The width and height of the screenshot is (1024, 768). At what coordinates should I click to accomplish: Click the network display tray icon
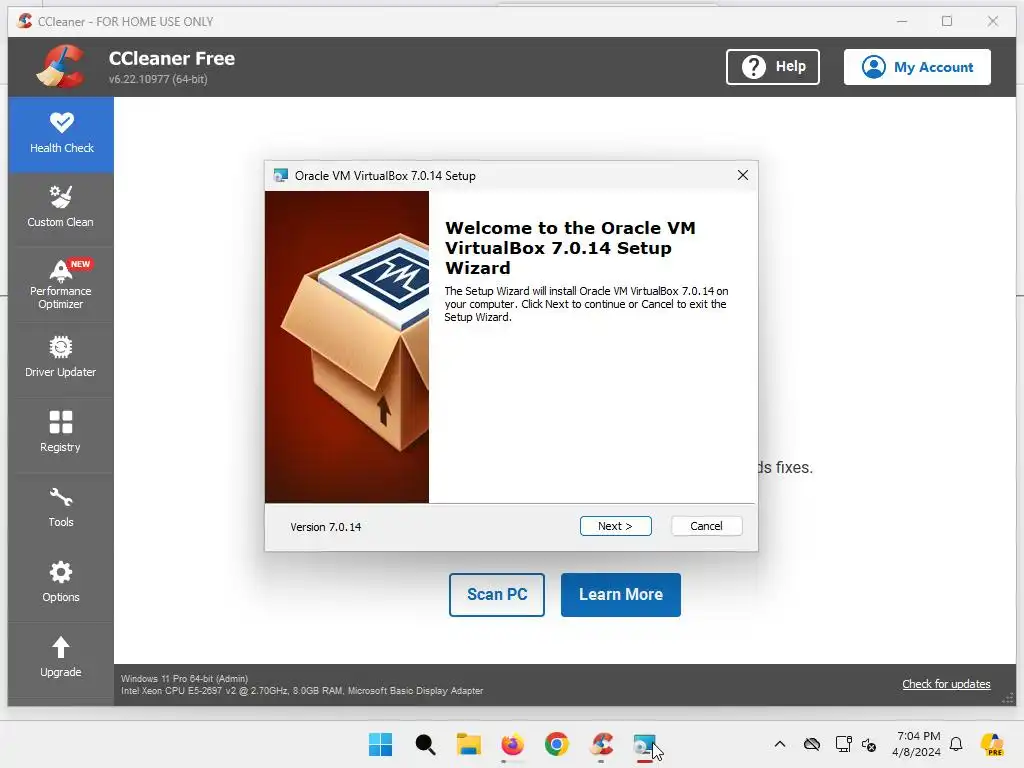[x=843, y=744]
